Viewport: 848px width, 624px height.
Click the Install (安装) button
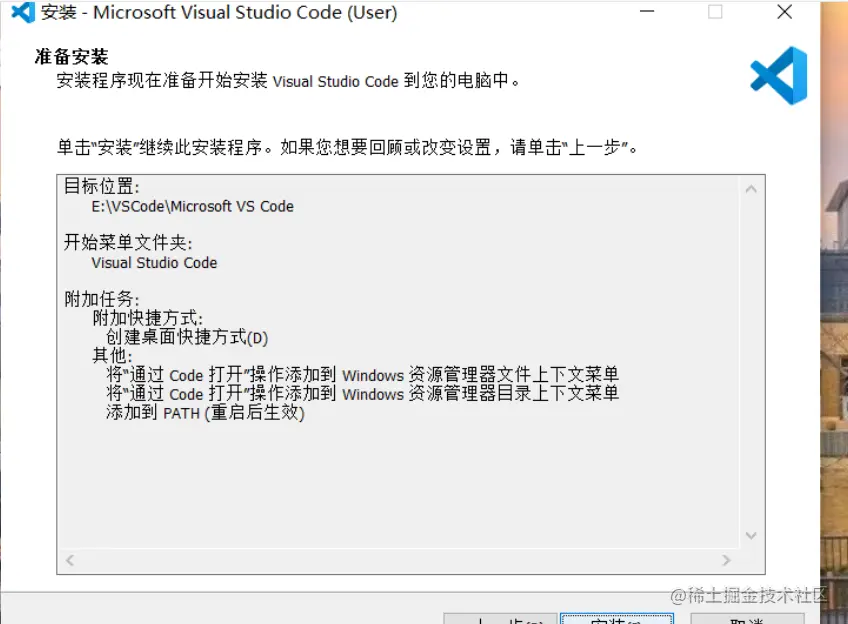tap(617, 619)
